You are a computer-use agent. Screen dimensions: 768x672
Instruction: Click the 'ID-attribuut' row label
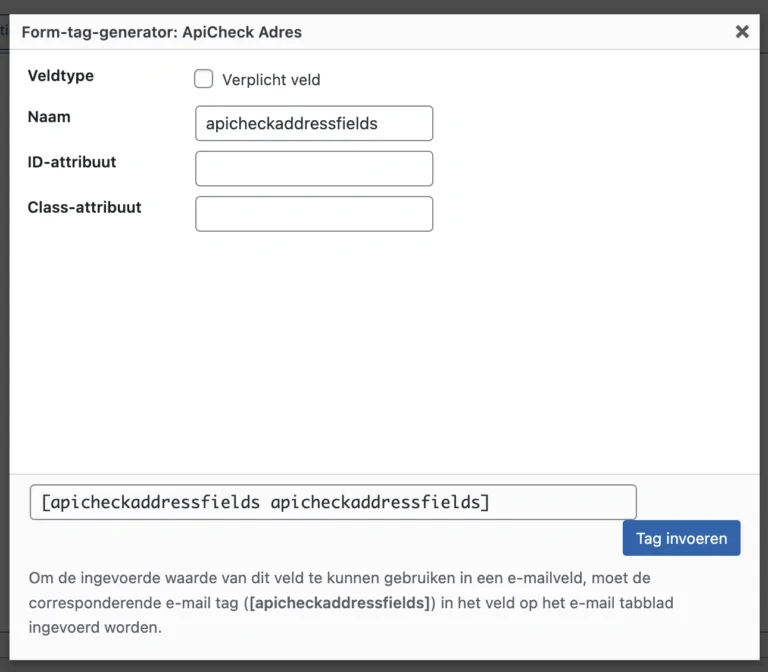coord(72,162)
